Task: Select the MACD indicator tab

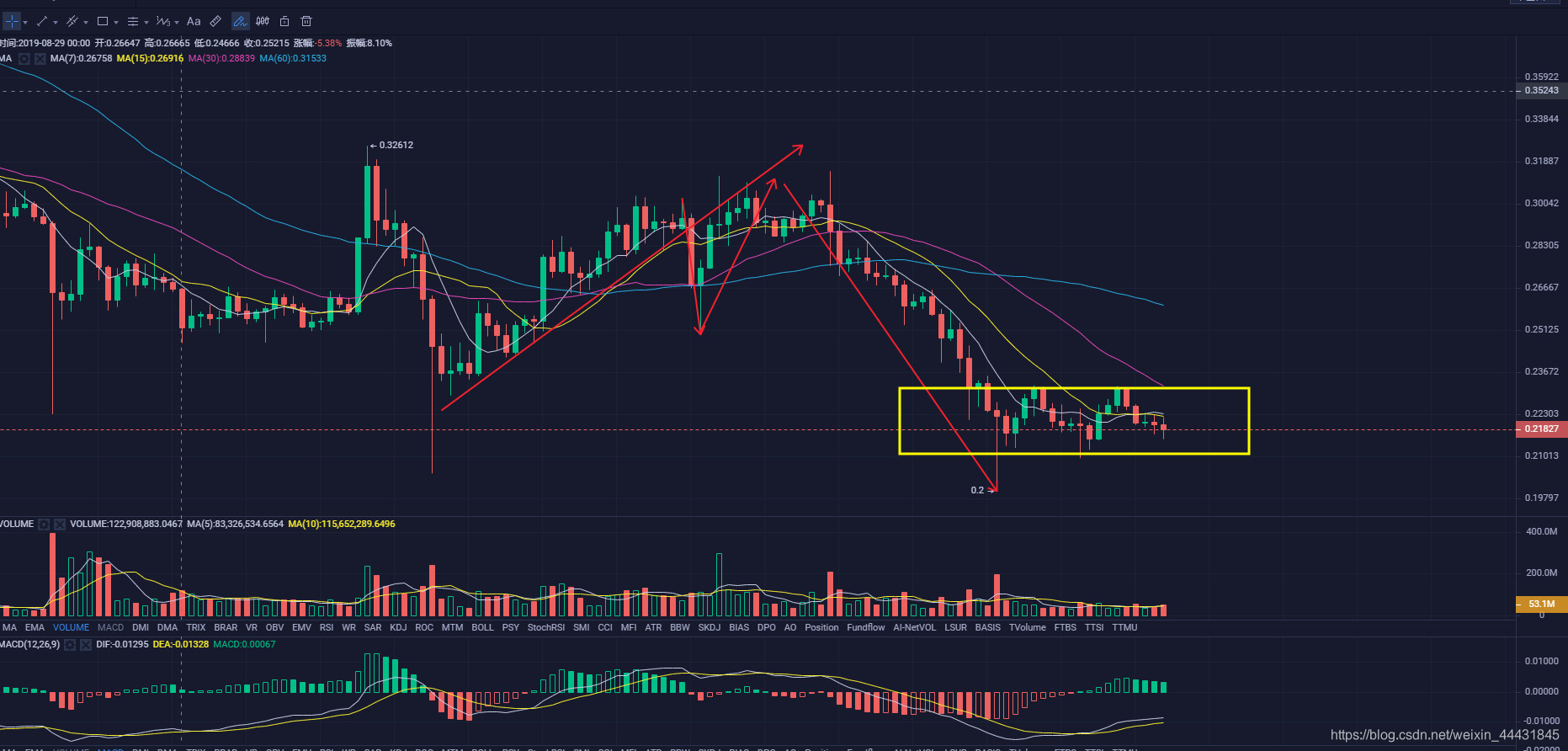Action: [x=110, y=627]
